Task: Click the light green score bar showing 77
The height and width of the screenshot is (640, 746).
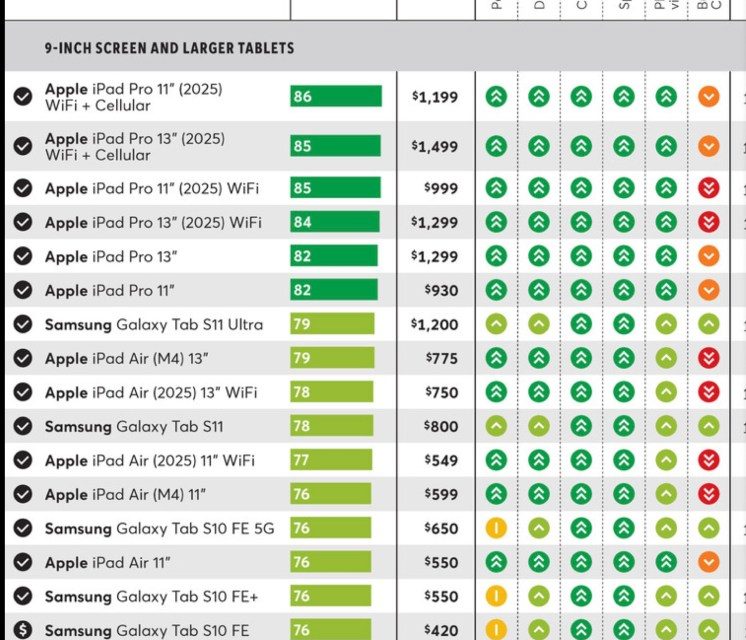Action: 331,460
